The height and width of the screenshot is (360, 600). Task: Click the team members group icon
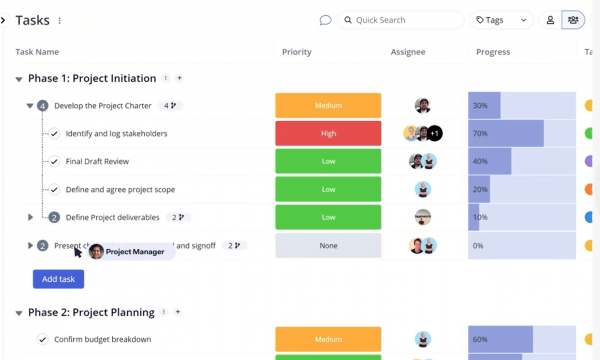[x=573, y=20]
